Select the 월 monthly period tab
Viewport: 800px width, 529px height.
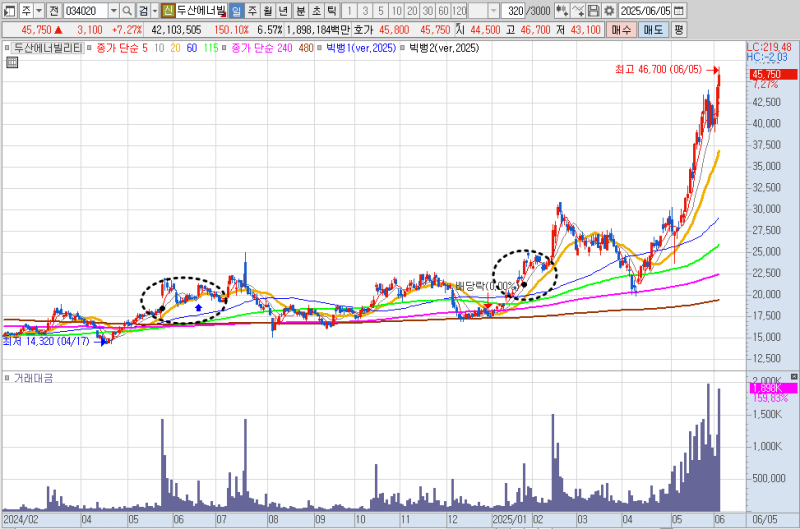[268, 10]
